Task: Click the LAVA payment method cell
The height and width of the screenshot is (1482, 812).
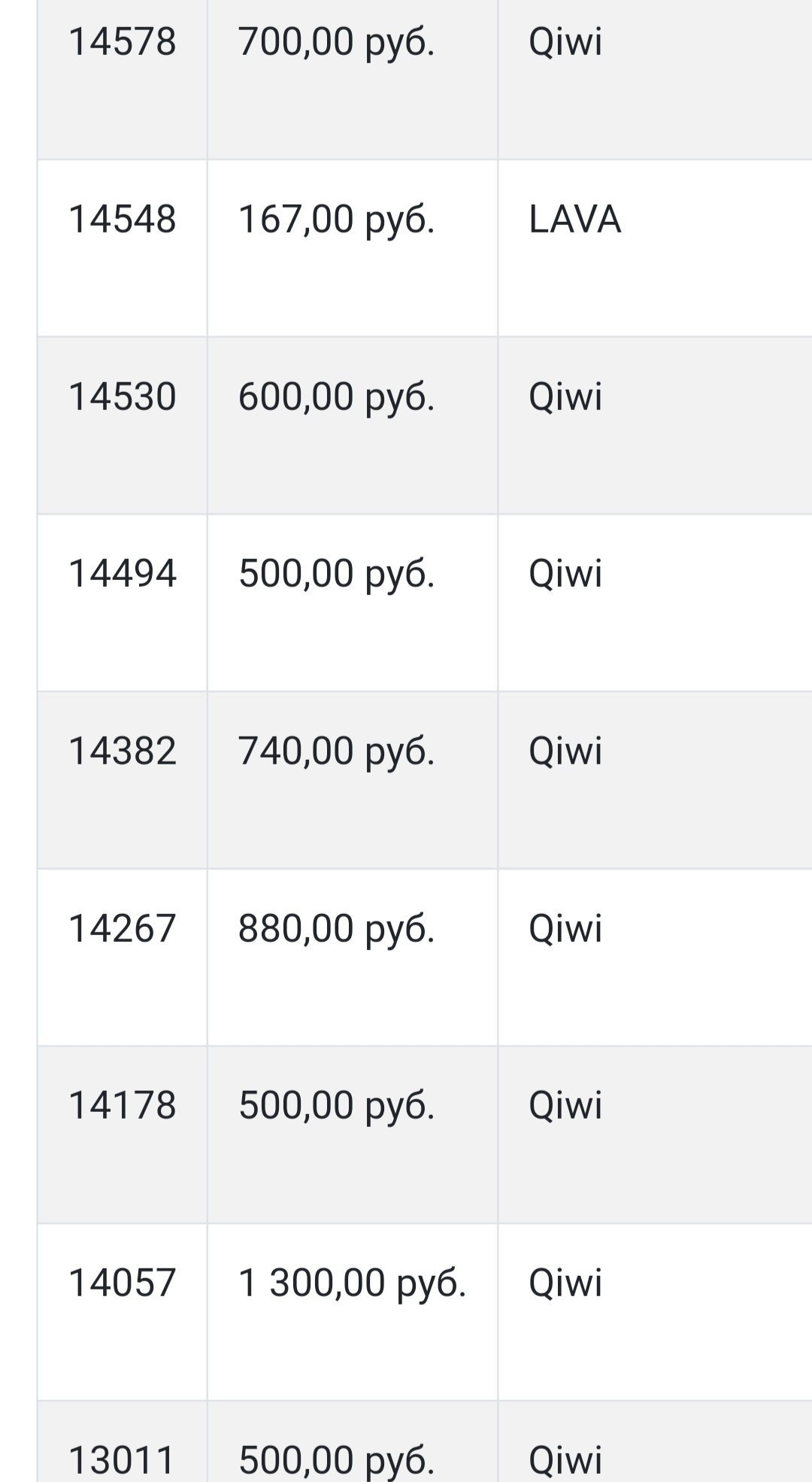Action: 574,220
